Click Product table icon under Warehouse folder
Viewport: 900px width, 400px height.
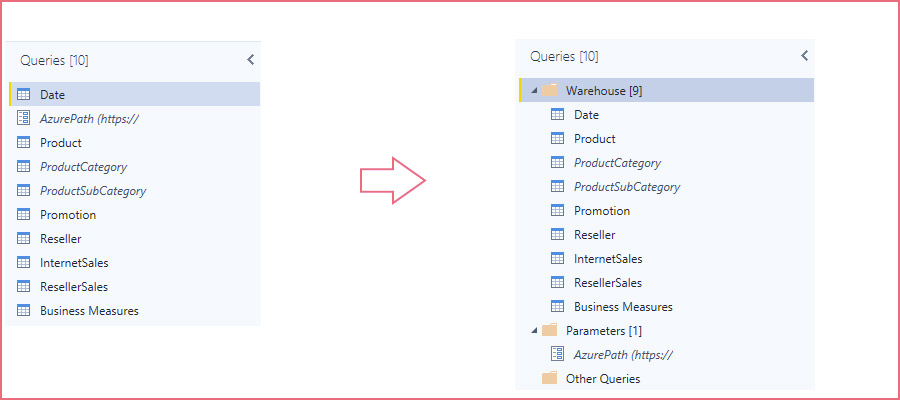point(557,138)
